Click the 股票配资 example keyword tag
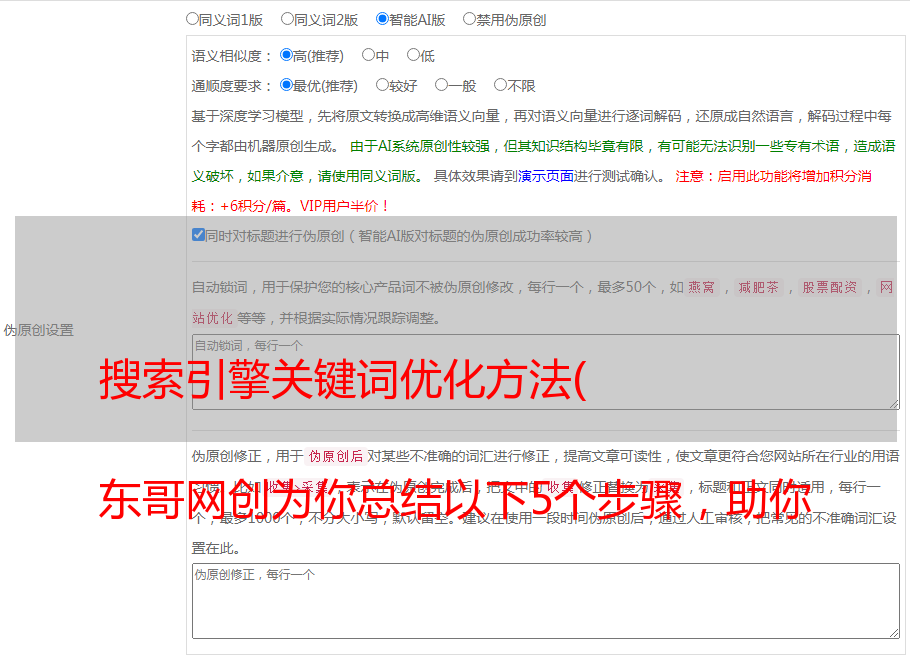911x658 pixels. [829, 288]
